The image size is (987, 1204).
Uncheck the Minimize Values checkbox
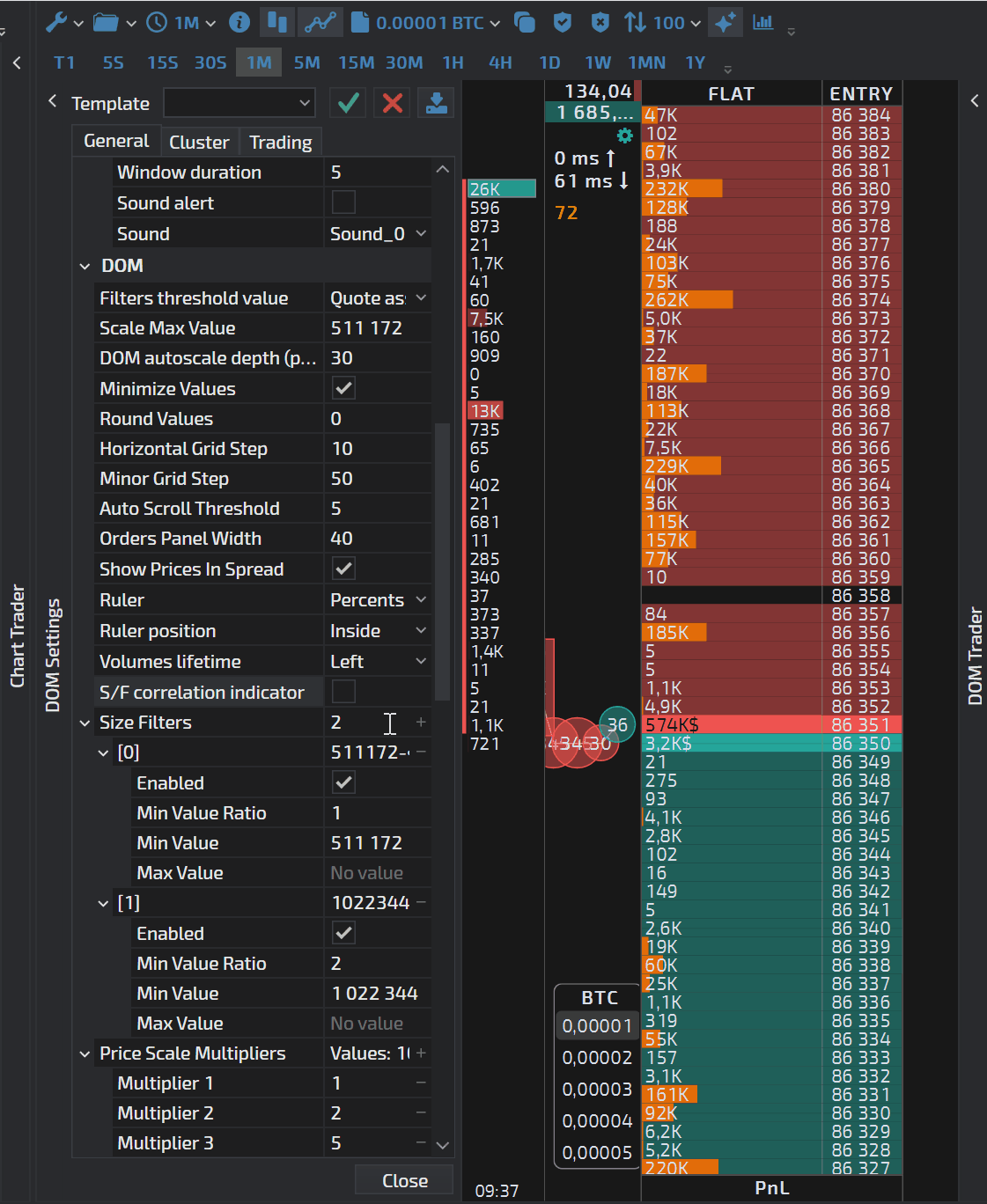[343, 388]
